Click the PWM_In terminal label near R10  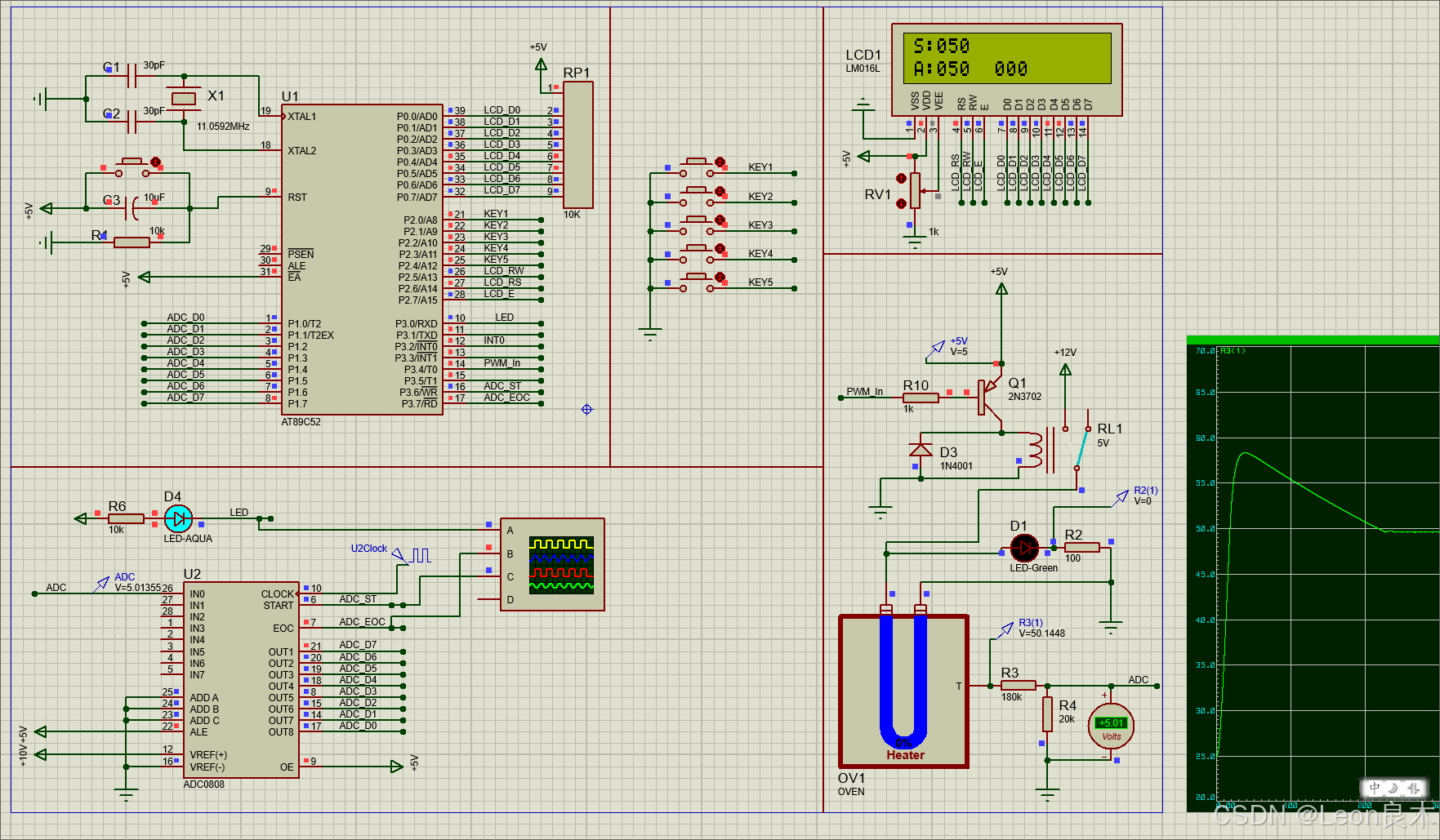(864, 392)
